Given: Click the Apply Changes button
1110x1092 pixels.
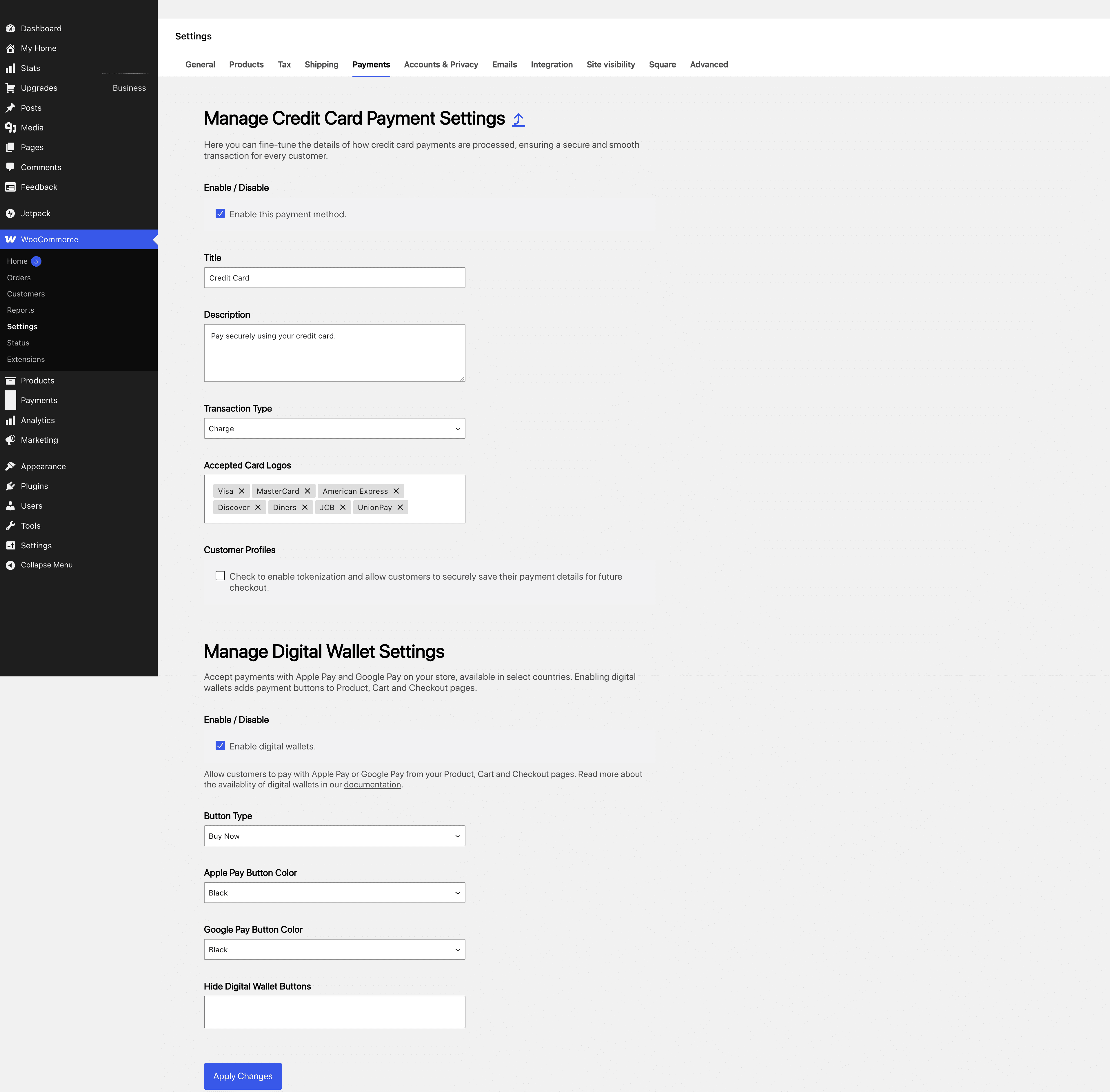Looking at the screenshot, I should click(x=243, y=1076).
